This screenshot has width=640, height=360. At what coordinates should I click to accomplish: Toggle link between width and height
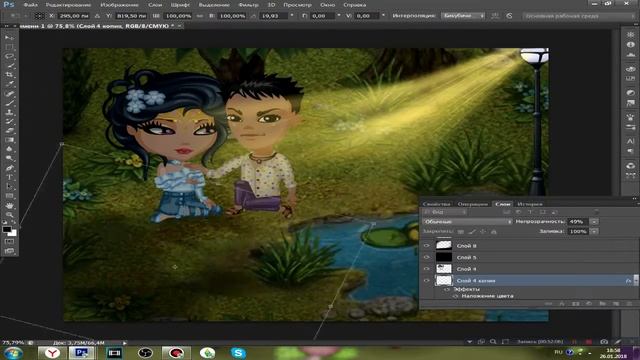pyautogui.click(x=200, y=16)
